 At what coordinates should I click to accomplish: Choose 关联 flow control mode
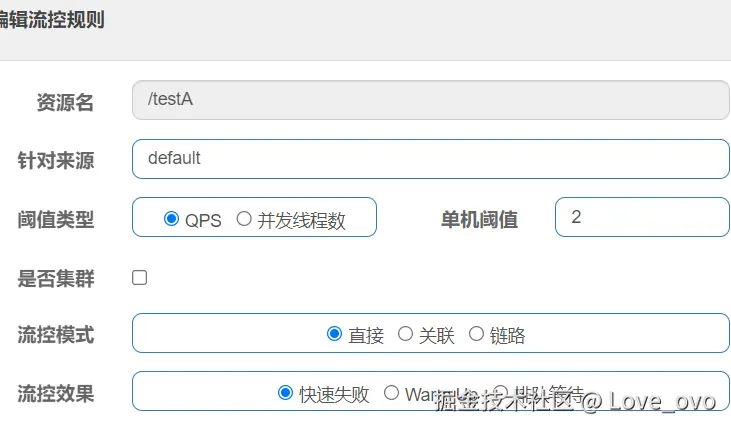405,334
